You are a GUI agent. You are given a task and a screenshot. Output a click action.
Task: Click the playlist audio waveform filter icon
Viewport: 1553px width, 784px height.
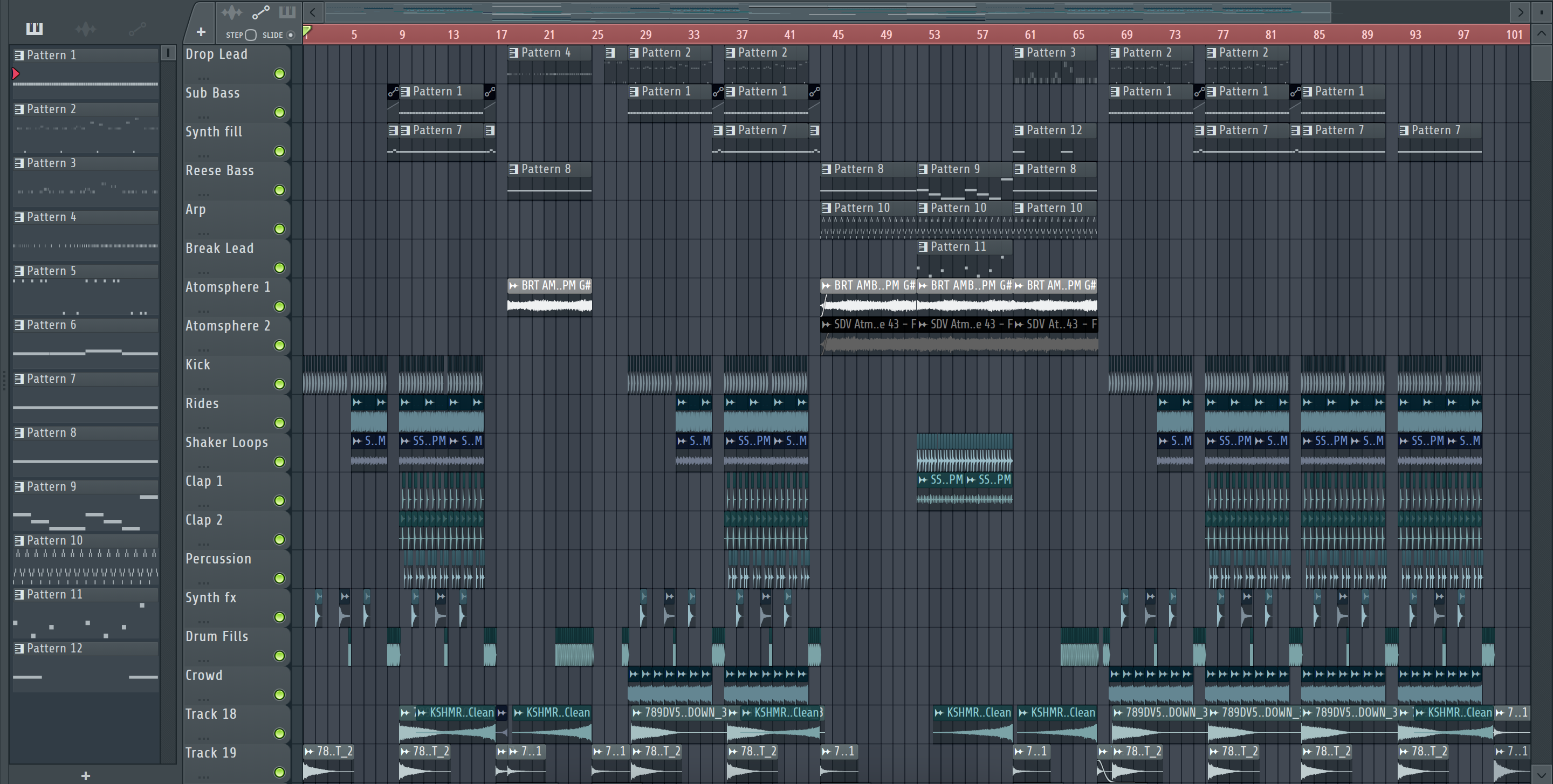[231, 12]
